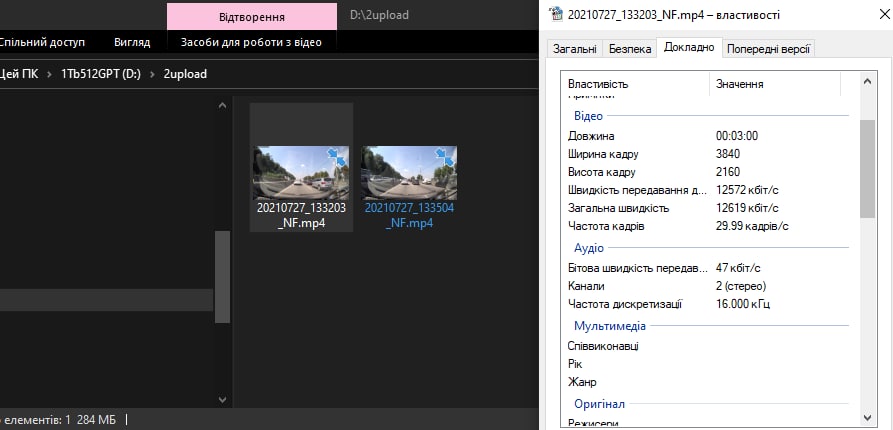The height and width of the screenshot is (430, 893).
Task: Click the Ширина кадру value 3840
Action: [728, 154]
